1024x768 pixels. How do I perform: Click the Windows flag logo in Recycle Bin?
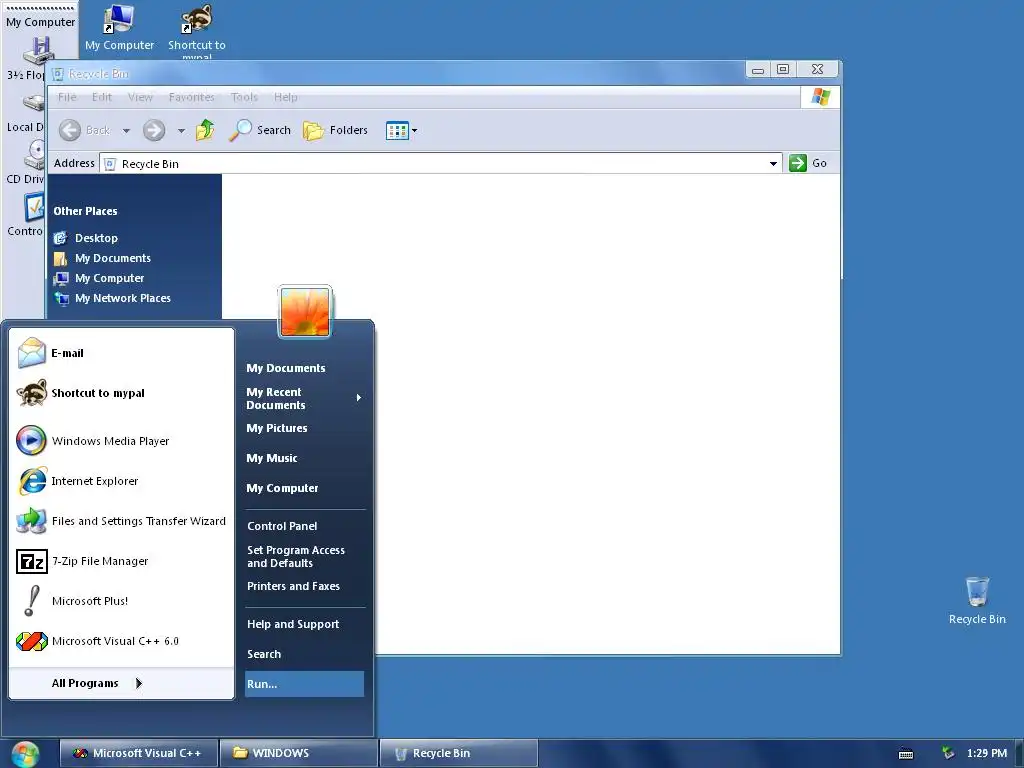pos(820,97)
